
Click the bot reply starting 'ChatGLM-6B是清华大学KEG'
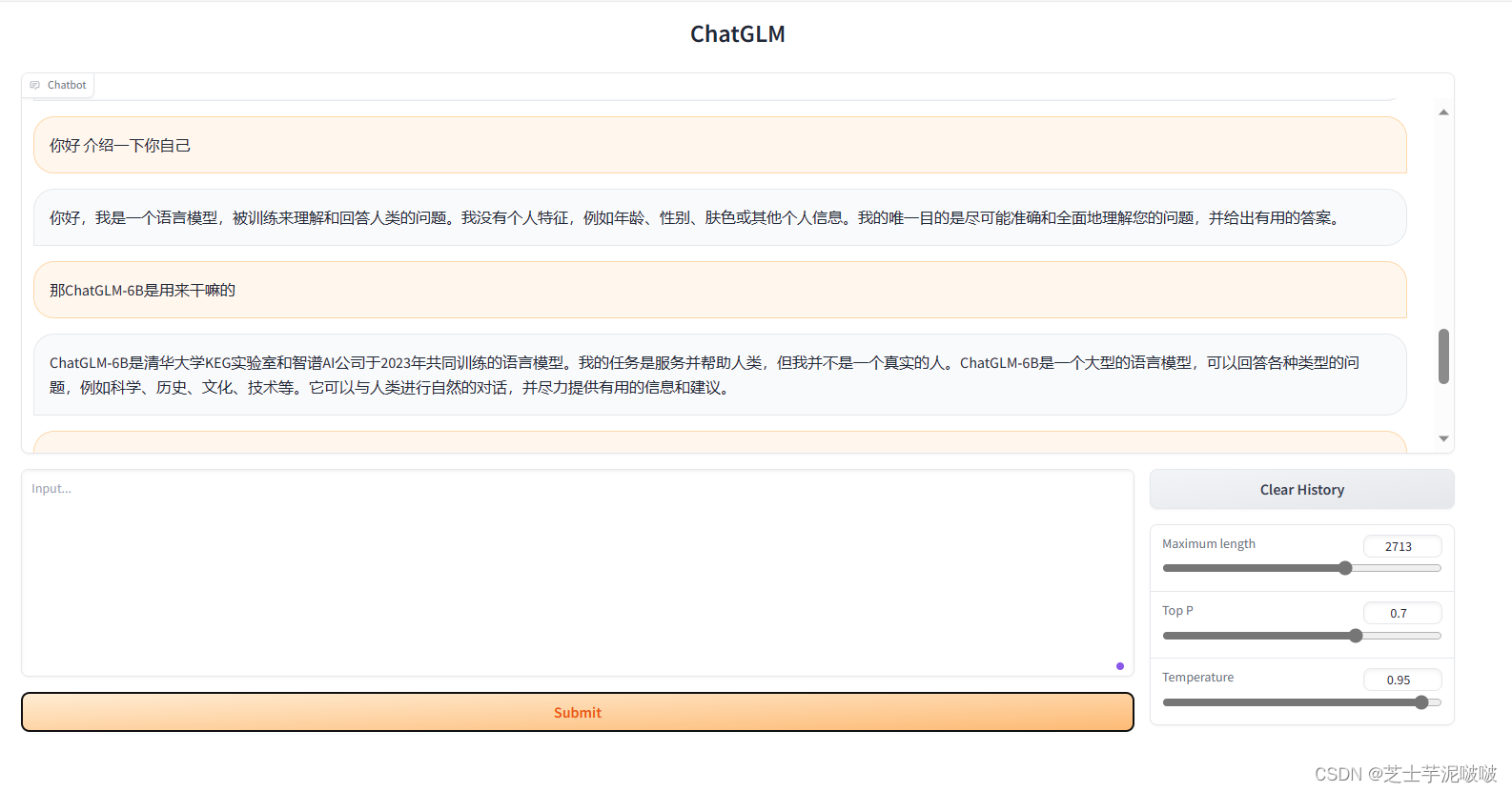(x=720, y=375)
